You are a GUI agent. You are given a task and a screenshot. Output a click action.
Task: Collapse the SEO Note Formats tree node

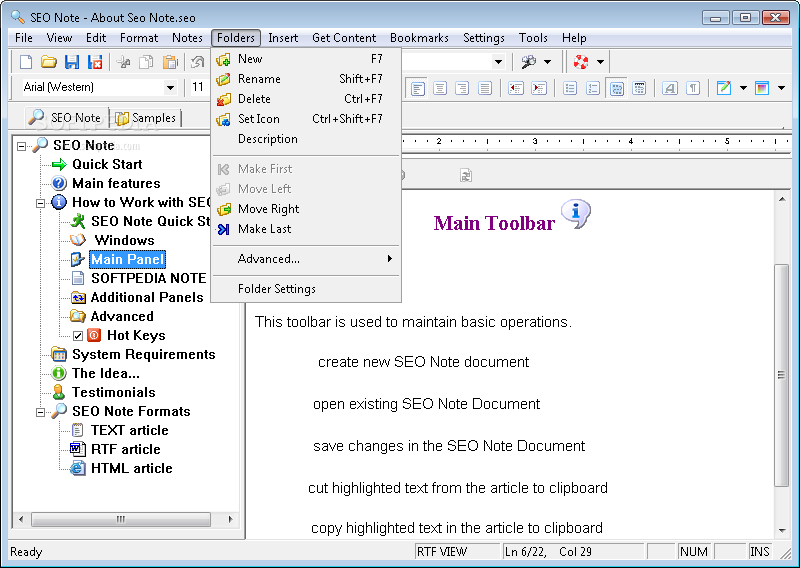(x=40, y=412)
